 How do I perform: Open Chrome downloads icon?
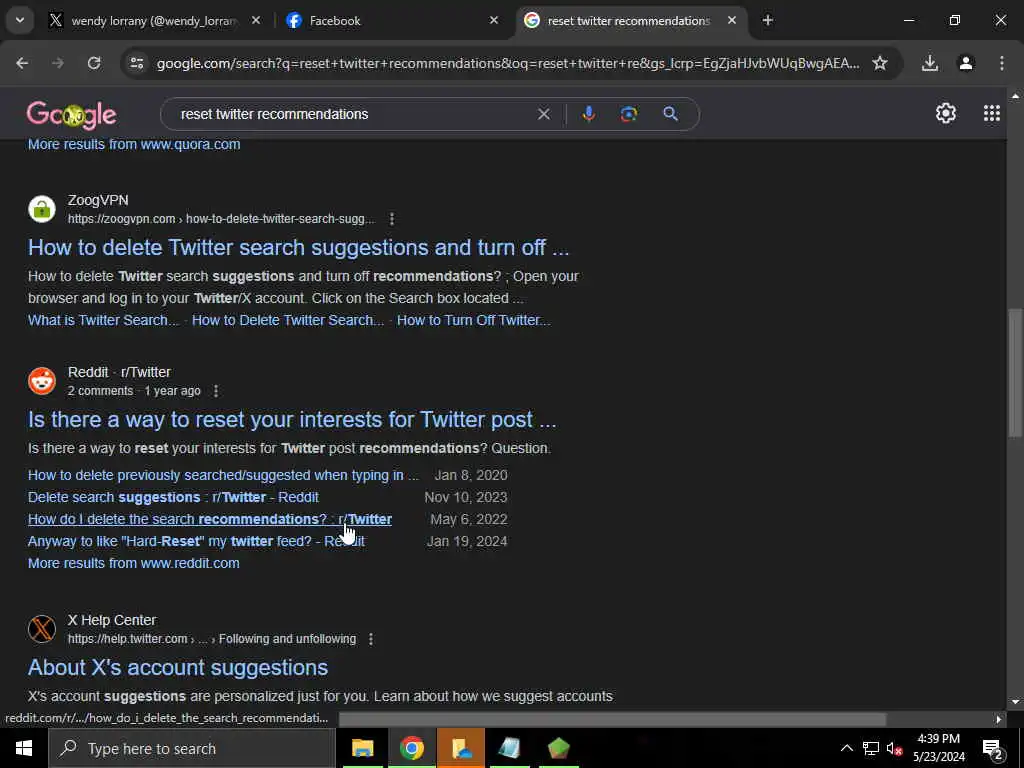(x=929, y=63)
